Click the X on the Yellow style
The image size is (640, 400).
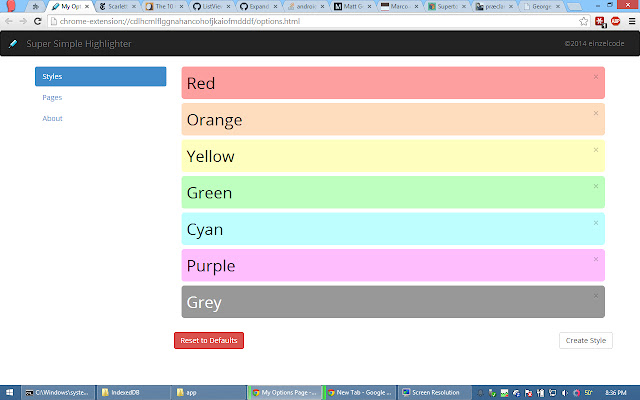click(595, 150)
